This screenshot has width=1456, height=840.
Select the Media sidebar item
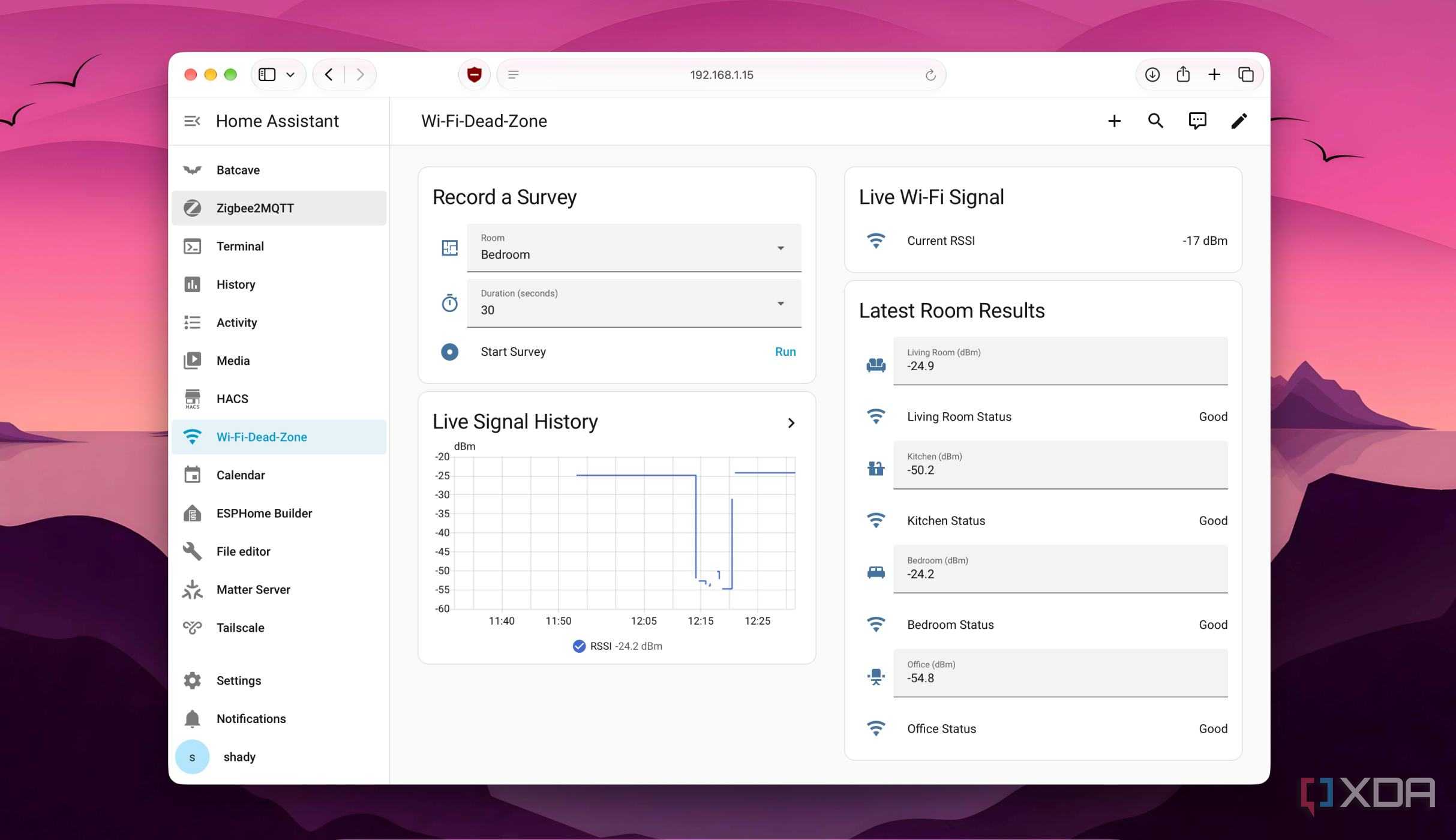279,361
